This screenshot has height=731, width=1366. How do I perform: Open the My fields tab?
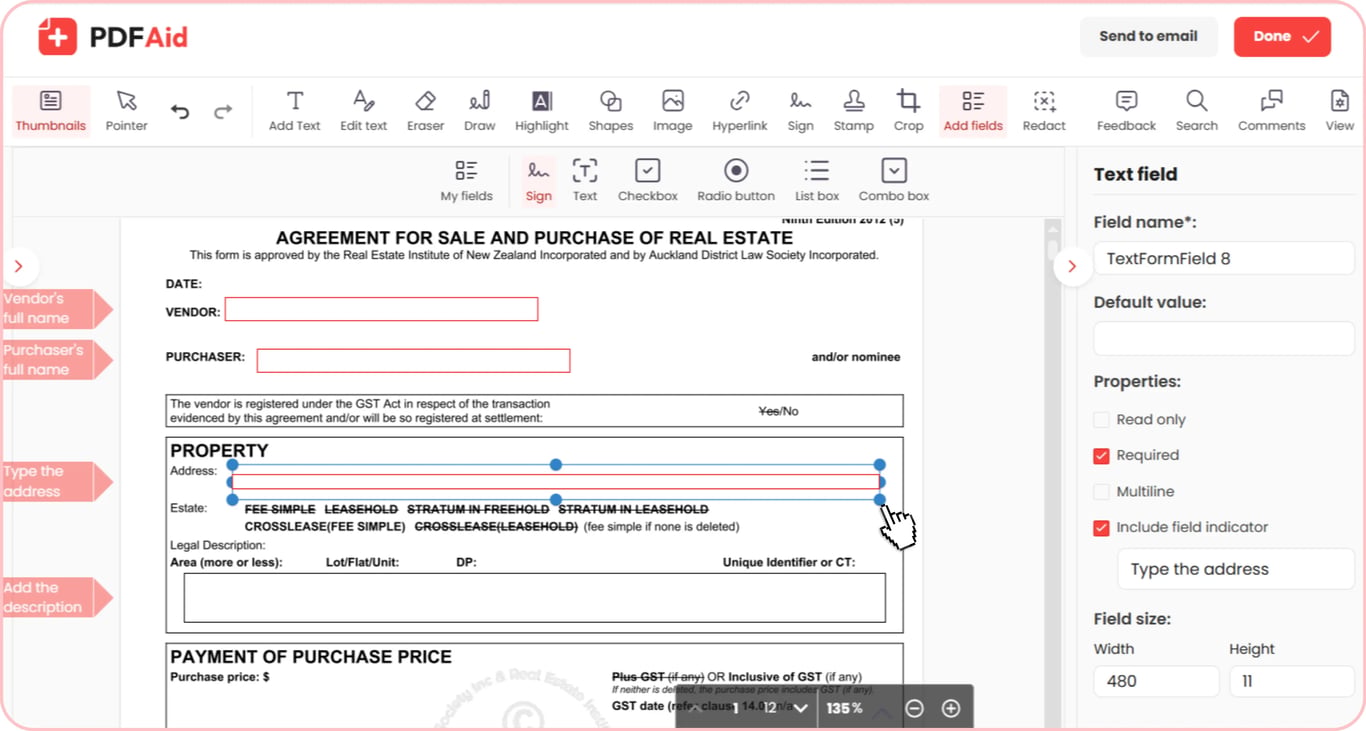point(467,181)
